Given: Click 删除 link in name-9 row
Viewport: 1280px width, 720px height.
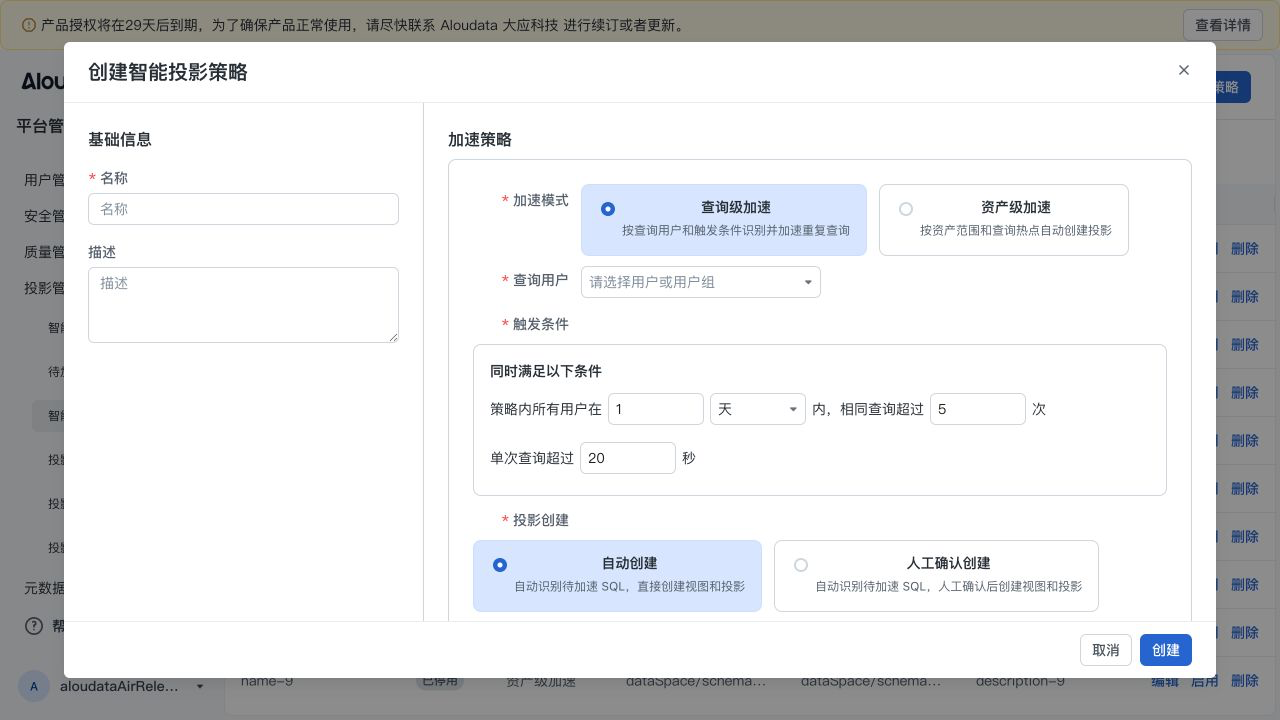Looking at the screenshot, I should pyautogui.click(x=1245, y=681).
